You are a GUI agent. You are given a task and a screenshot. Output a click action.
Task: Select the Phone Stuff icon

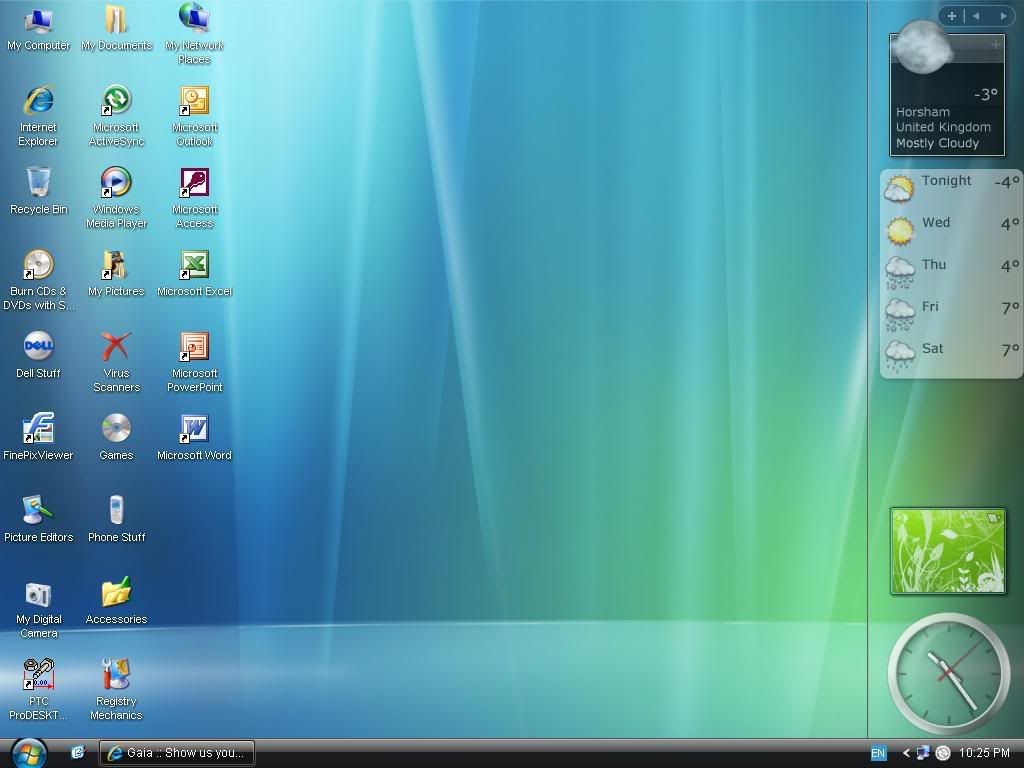point(116,519)
